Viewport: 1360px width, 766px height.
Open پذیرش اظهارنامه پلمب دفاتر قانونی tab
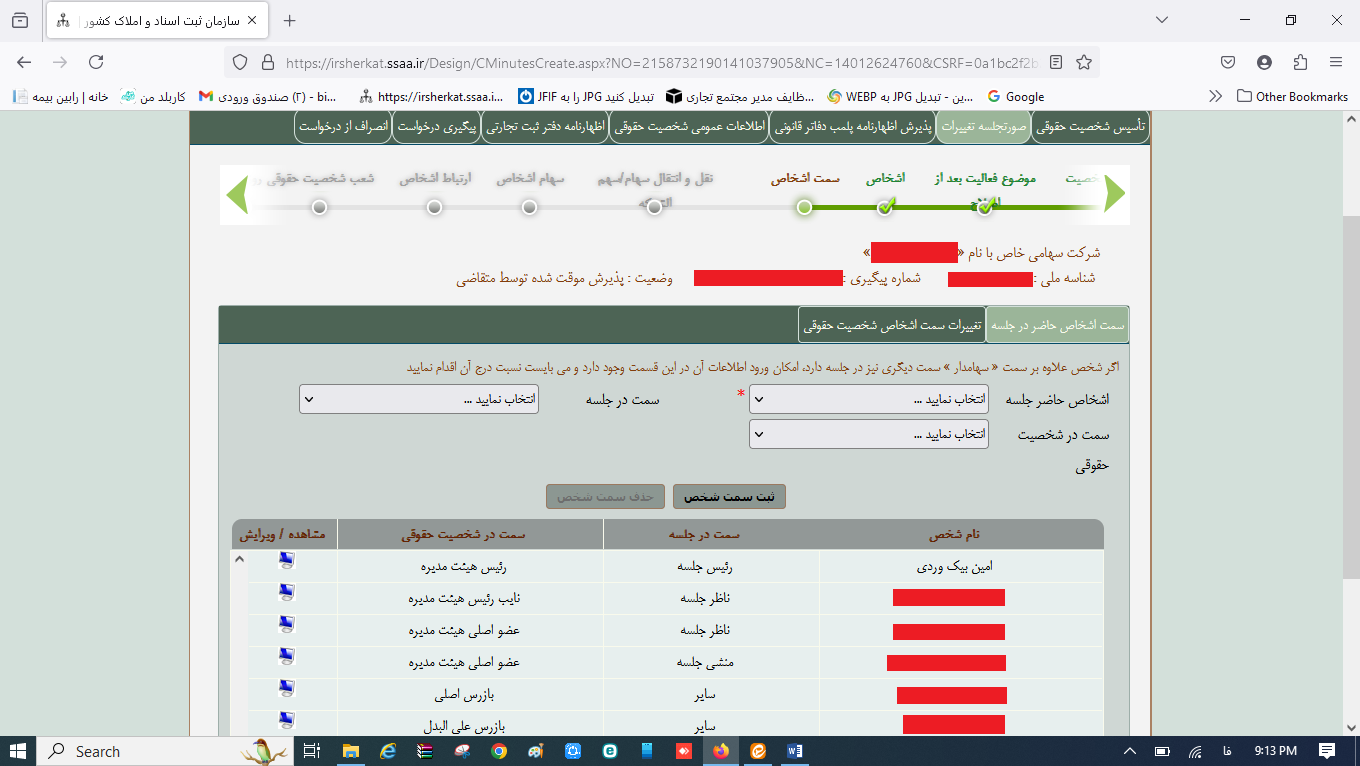click(x=854, y=127)
